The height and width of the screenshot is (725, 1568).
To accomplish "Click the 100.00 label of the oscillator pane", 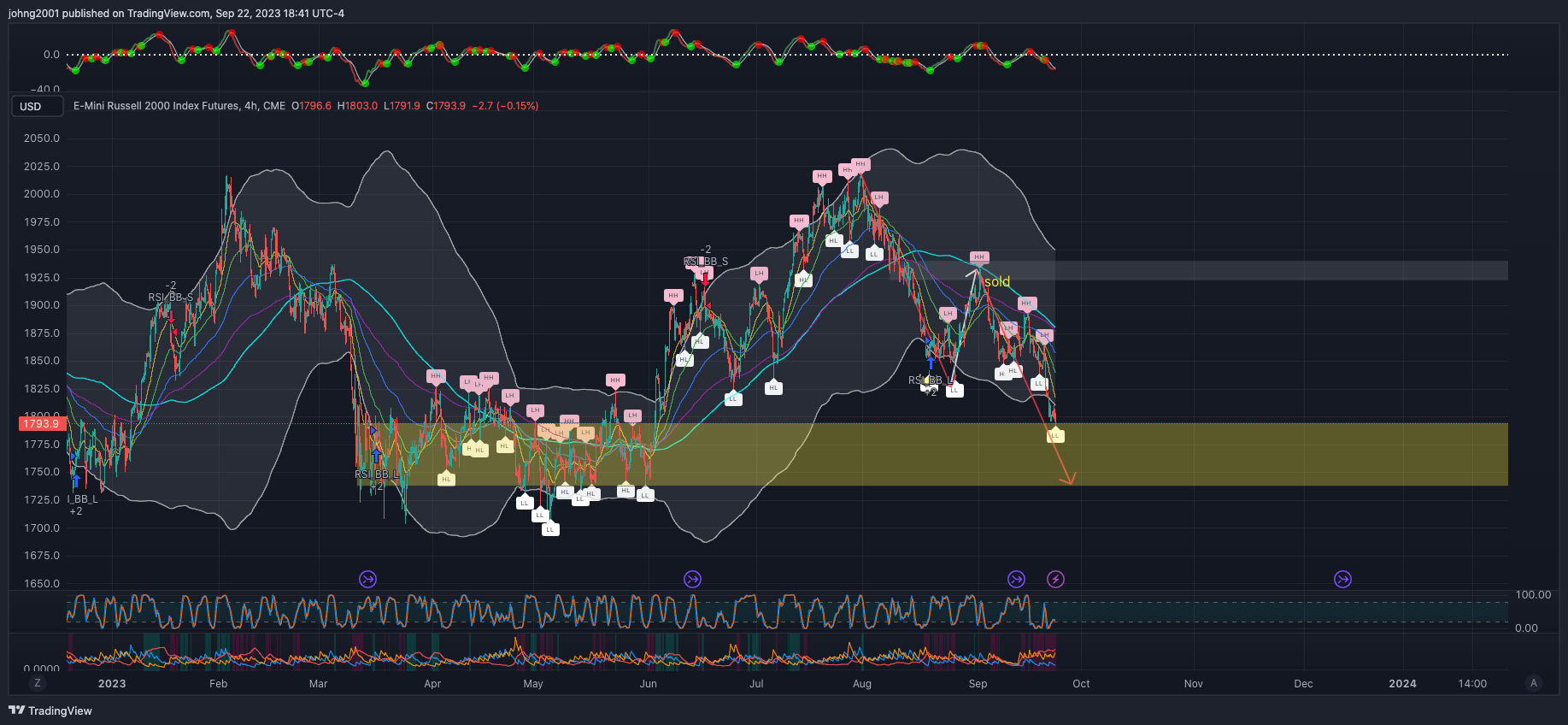I will click(x=1533, y=594).
